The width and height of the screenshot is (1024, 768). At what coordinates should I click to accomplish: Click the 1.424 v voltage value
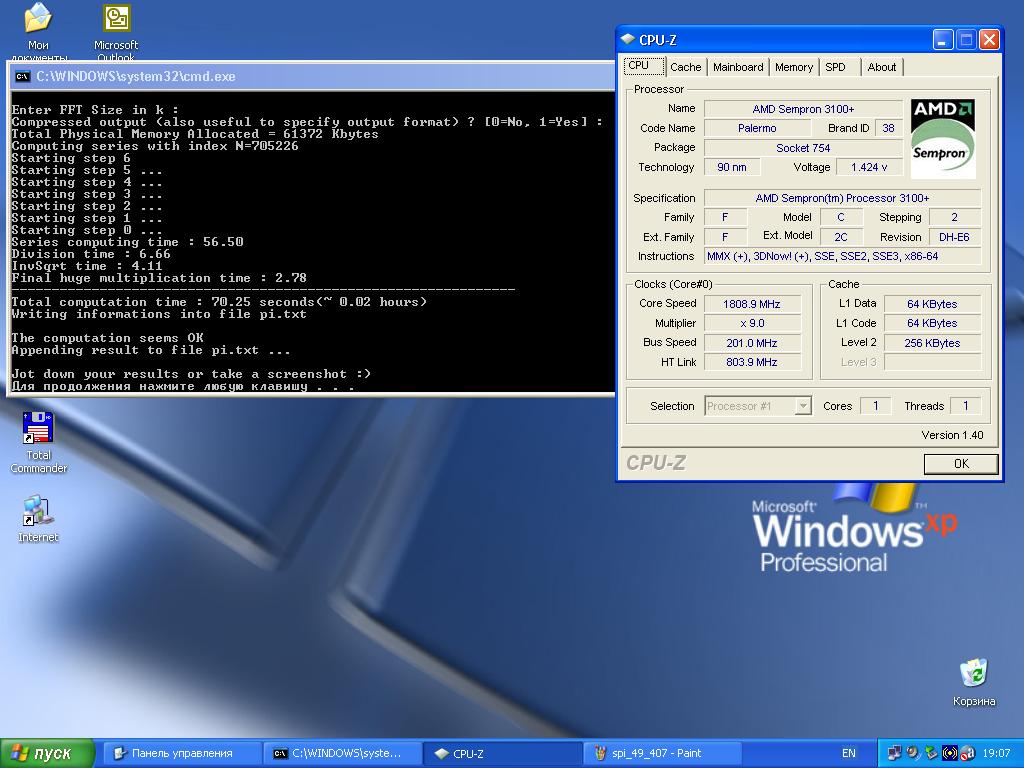coord(869,167)
